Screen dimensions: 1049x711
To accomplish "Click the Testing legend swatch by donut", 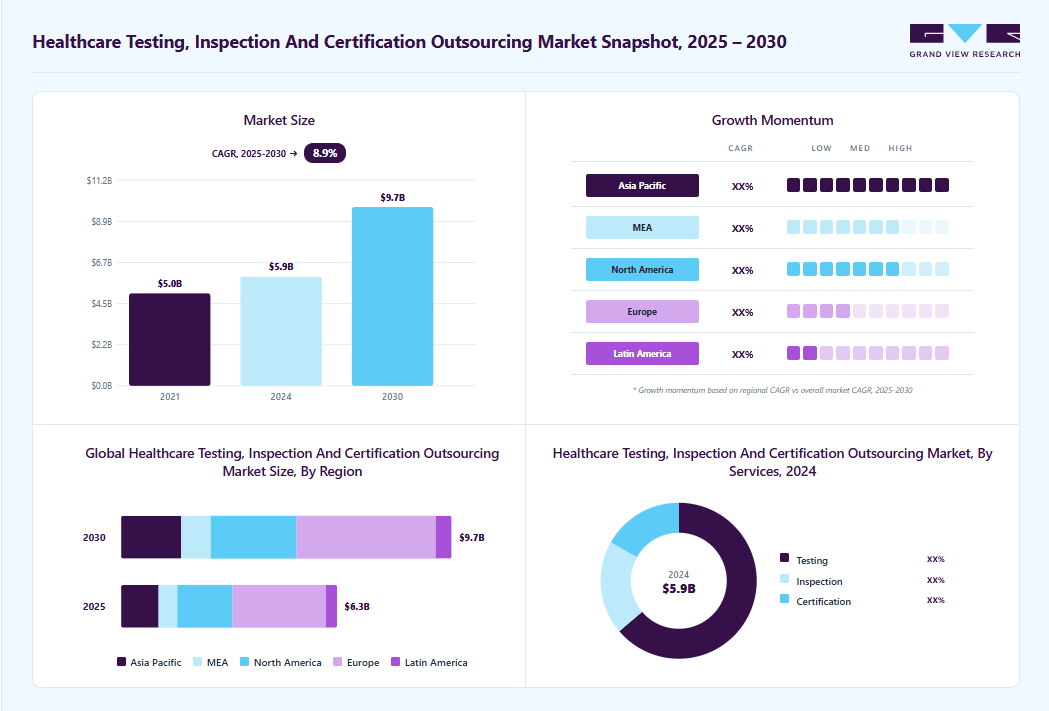I will [x=785, y=558].
